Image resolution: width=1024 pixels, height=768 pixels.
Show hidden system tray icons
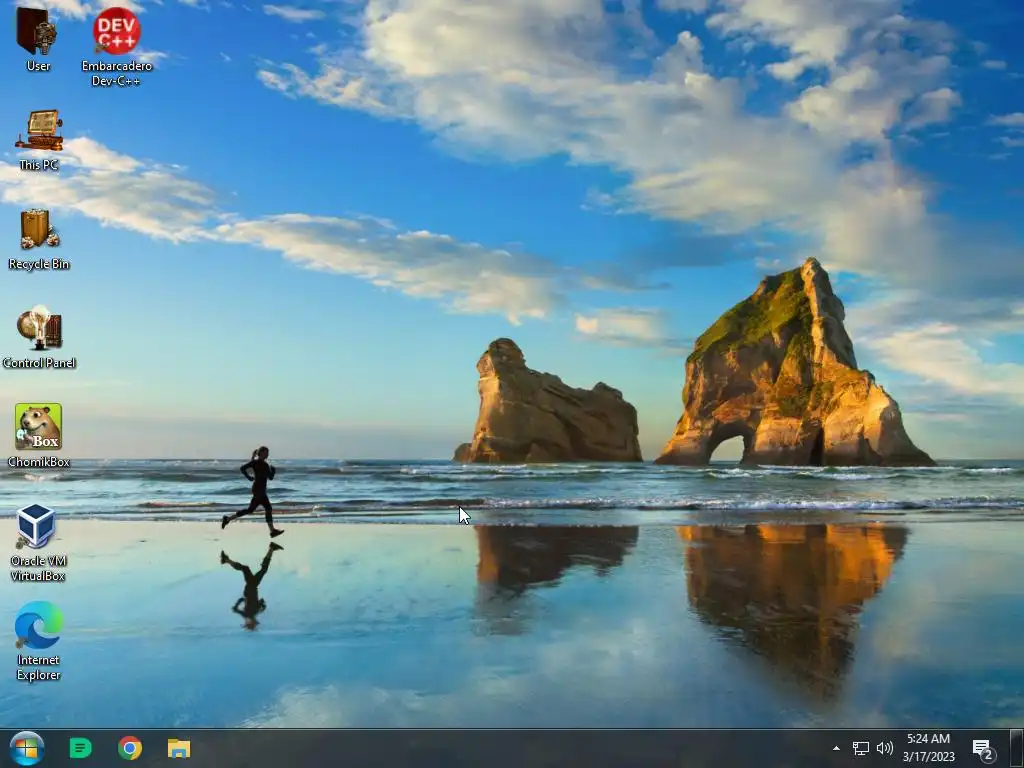pos(836,748)
